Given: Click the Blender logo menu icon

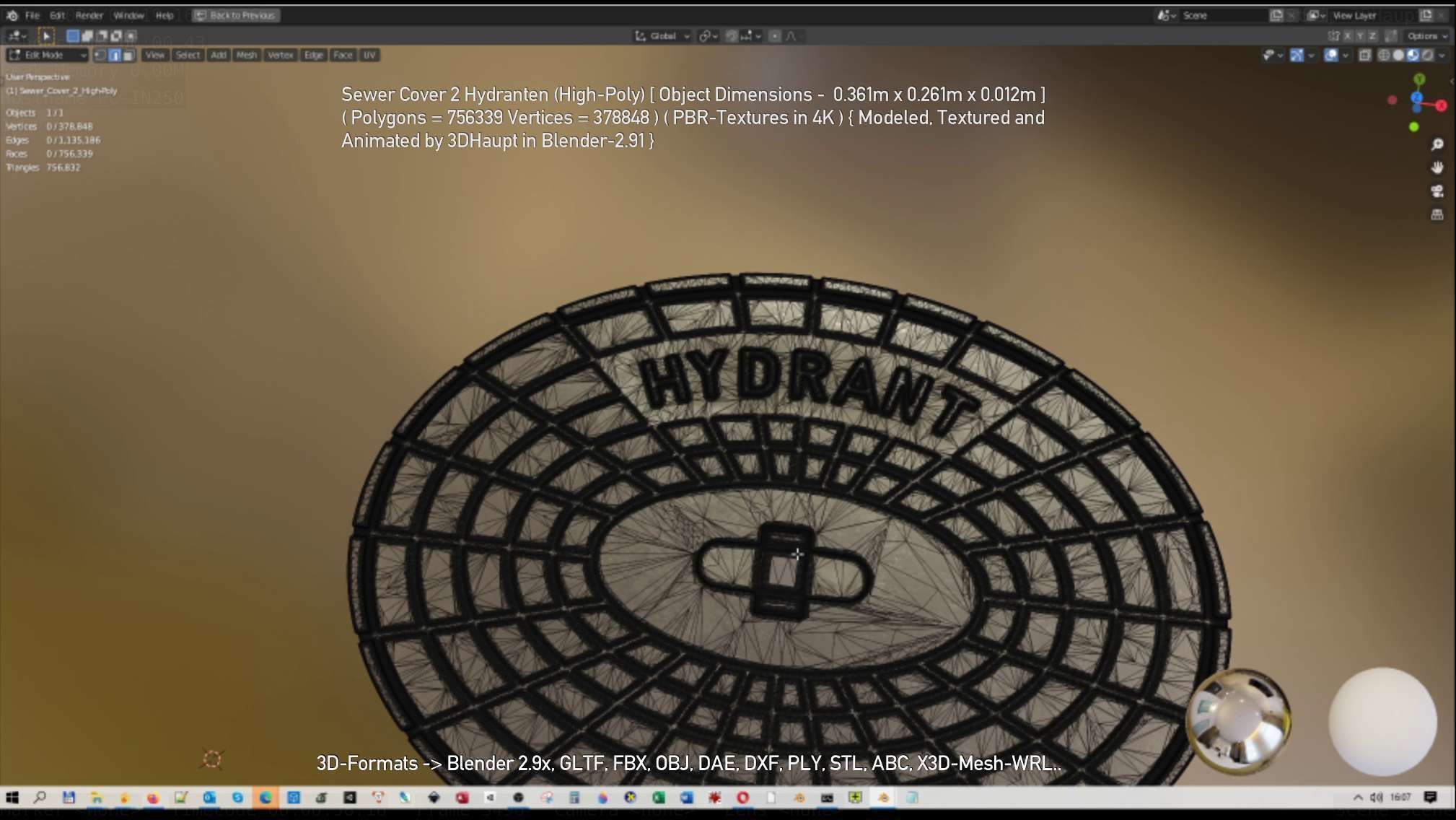Looking at the screenshot, I should click(12, 15).
